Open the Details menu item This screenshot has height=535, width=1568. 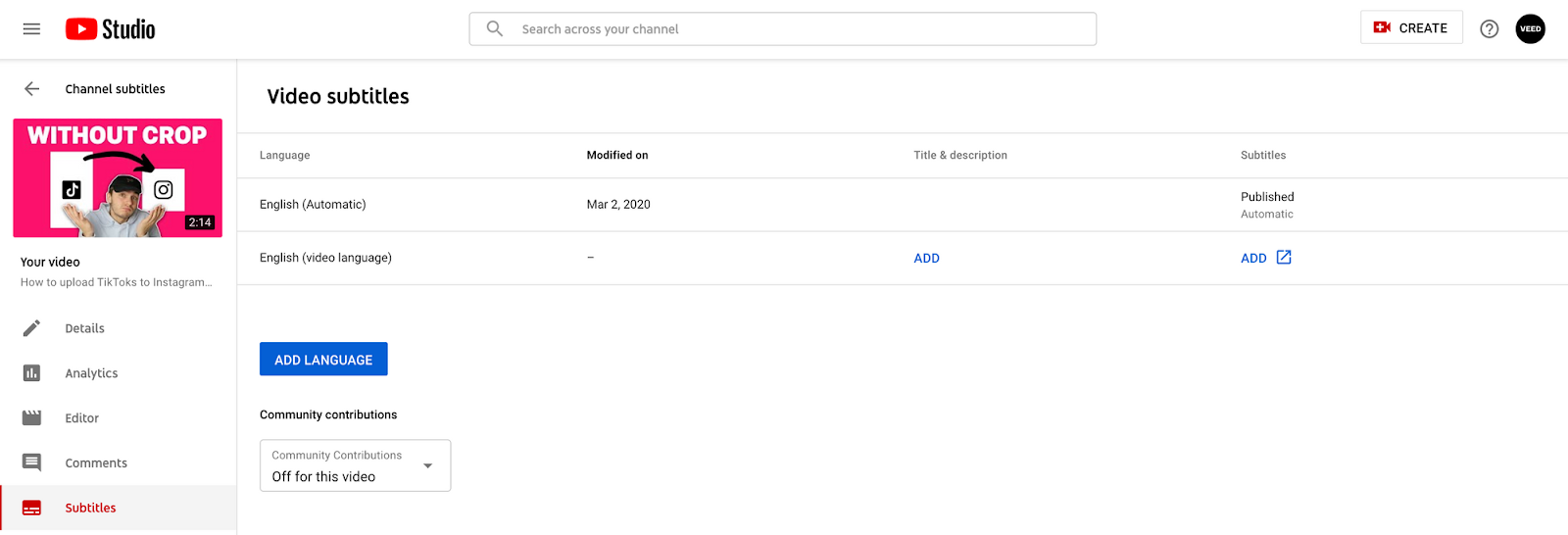(x=118, y=328)
